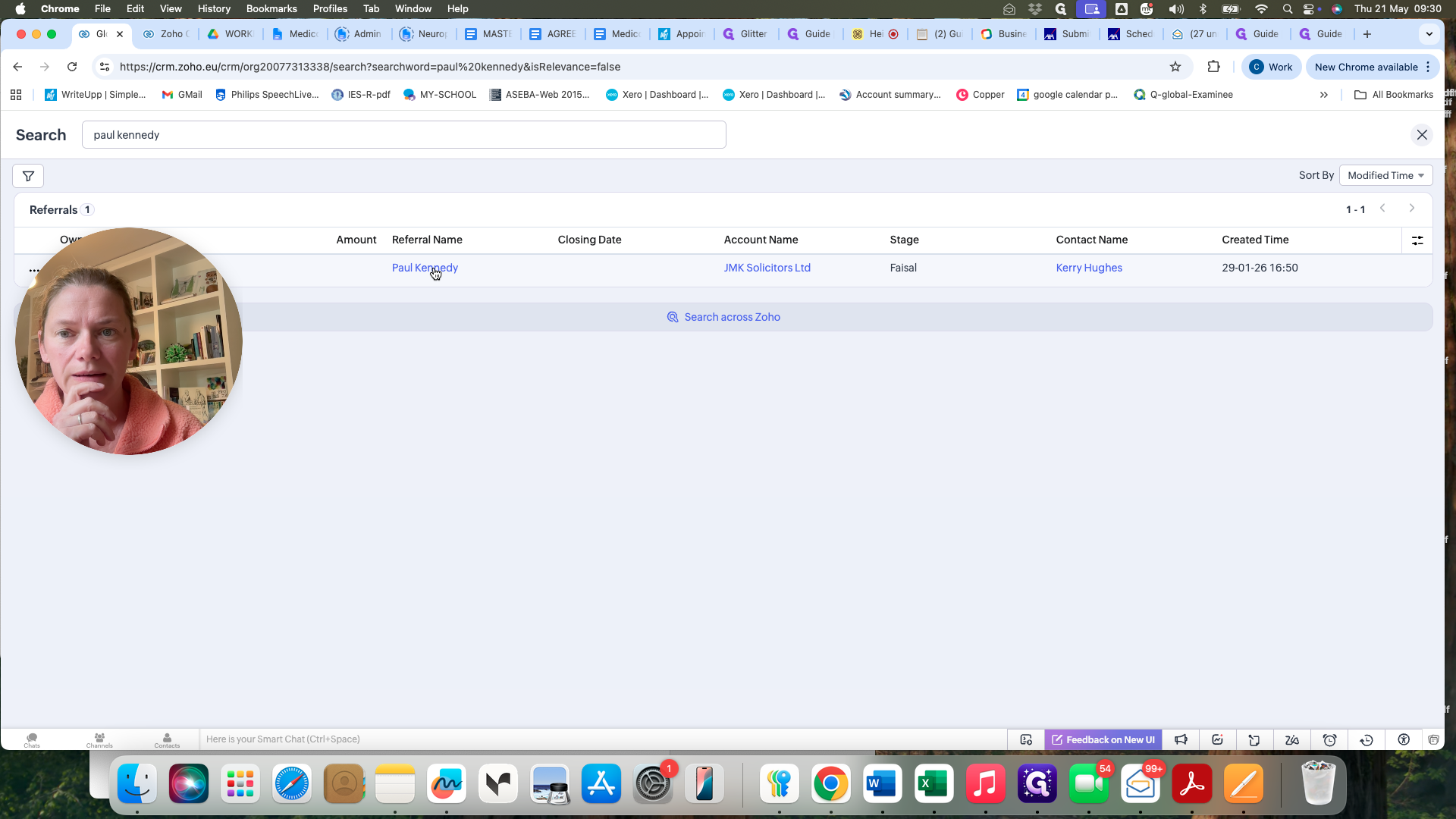Image resolution: width=1456 pixels, height=819 pixels.
Task: Open the Chrome extensions puzzle icon
Action: [x=1213, y=67]
